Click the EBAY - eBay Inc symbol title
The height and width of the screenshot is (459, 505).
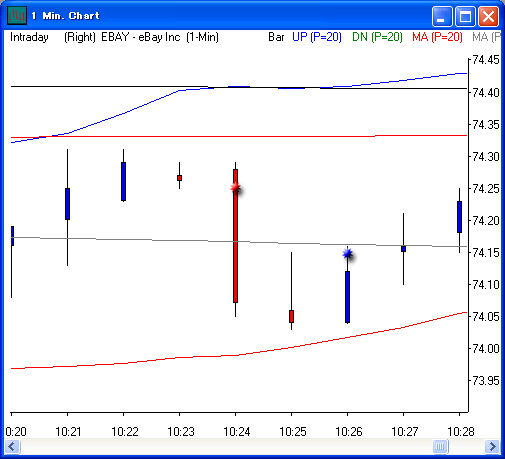point(141,37)
